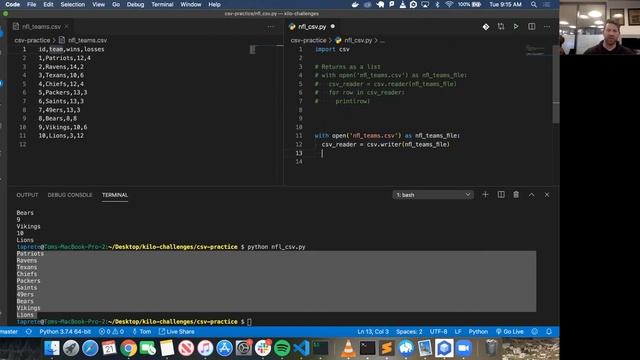Select the nfl_teams.csv editor tab

pos(41,27)
